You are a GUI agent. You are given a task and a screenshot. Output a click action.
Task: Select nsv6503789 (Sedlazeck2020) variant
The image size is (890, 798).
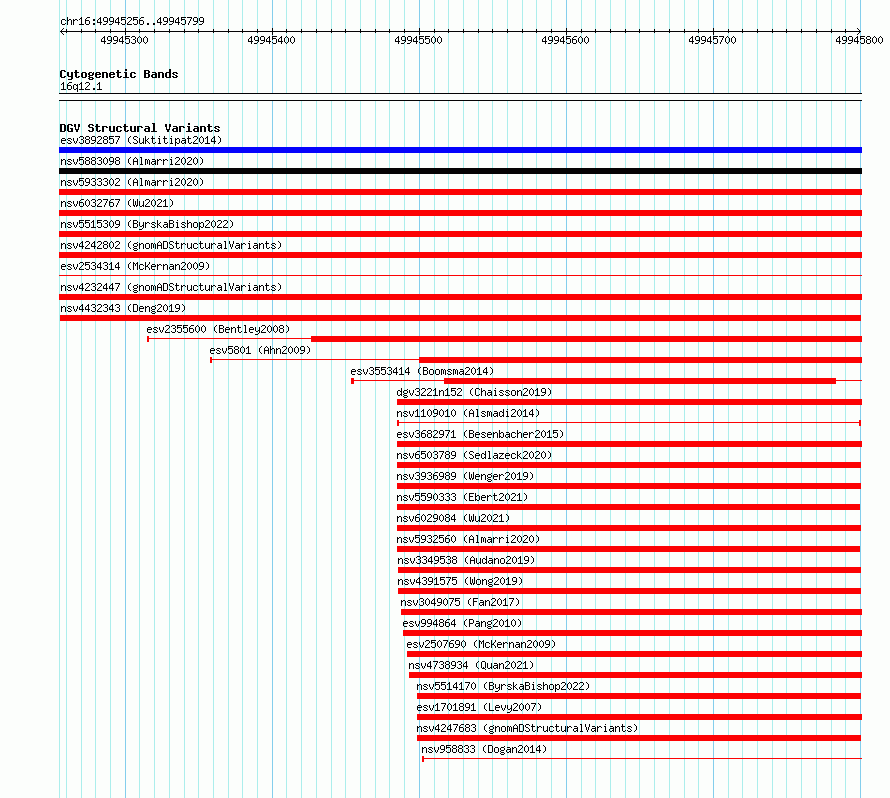click(474, 455)
